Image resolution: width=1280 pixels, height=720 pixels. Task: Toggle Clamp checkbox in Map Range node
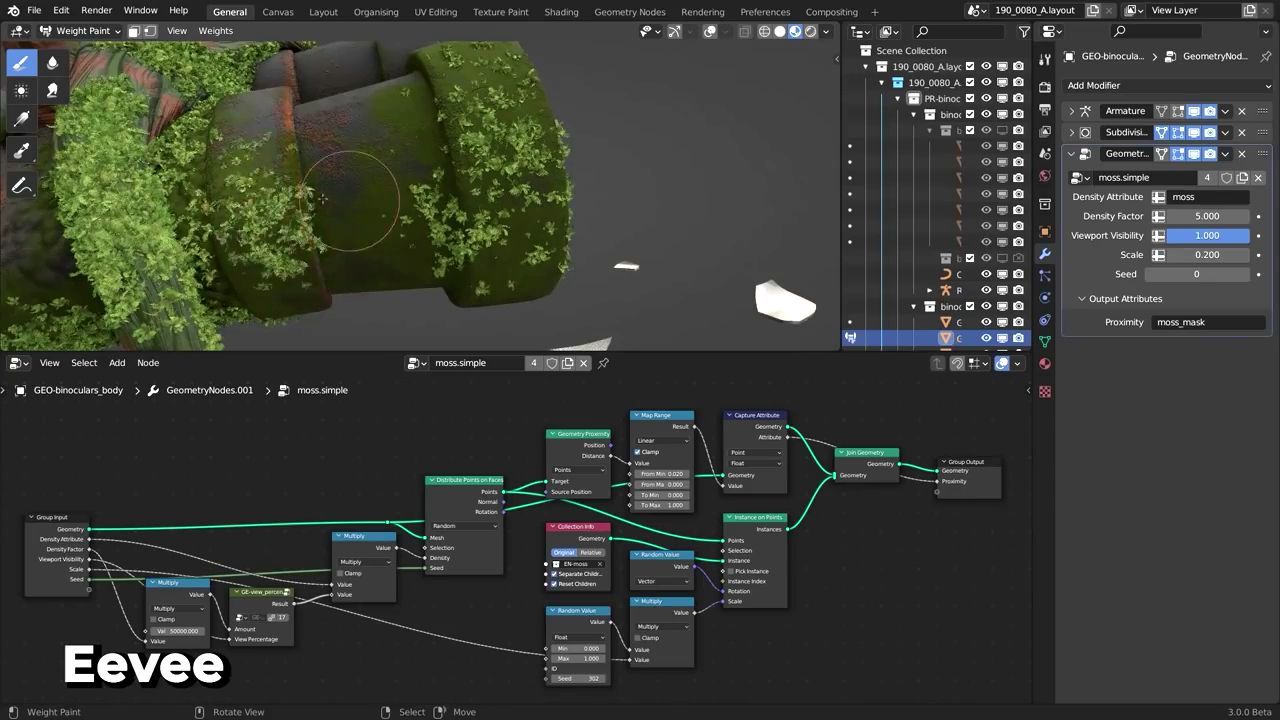637,452
